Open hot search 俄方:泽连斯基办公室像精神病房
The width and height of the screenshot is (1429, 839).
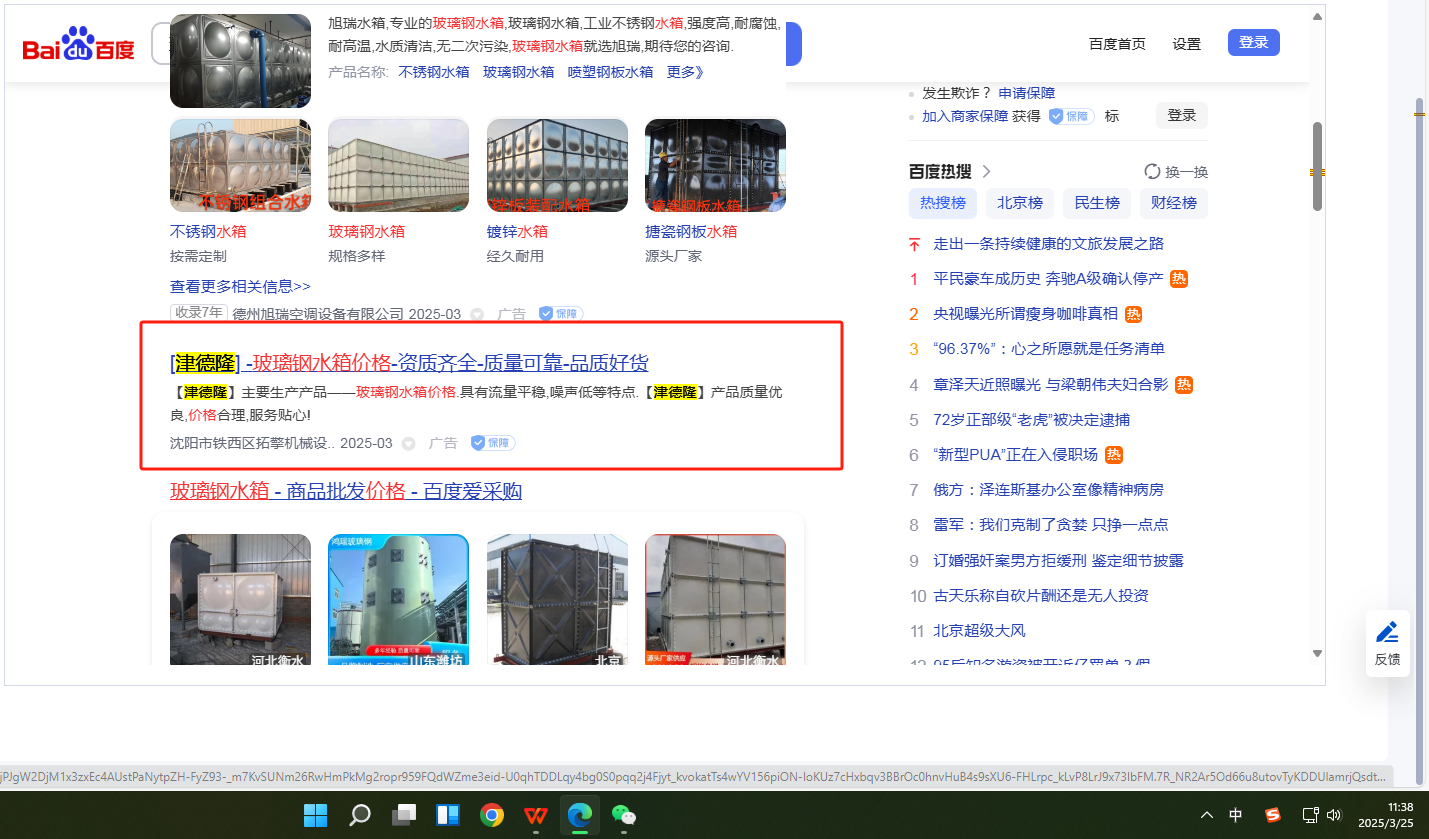coord(1048,490)
